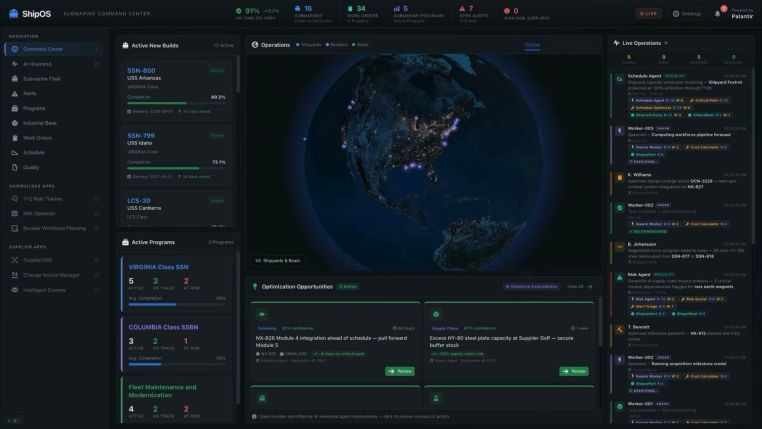
Task: Expand View All optimization opportunities
Action: pos(578,286)
